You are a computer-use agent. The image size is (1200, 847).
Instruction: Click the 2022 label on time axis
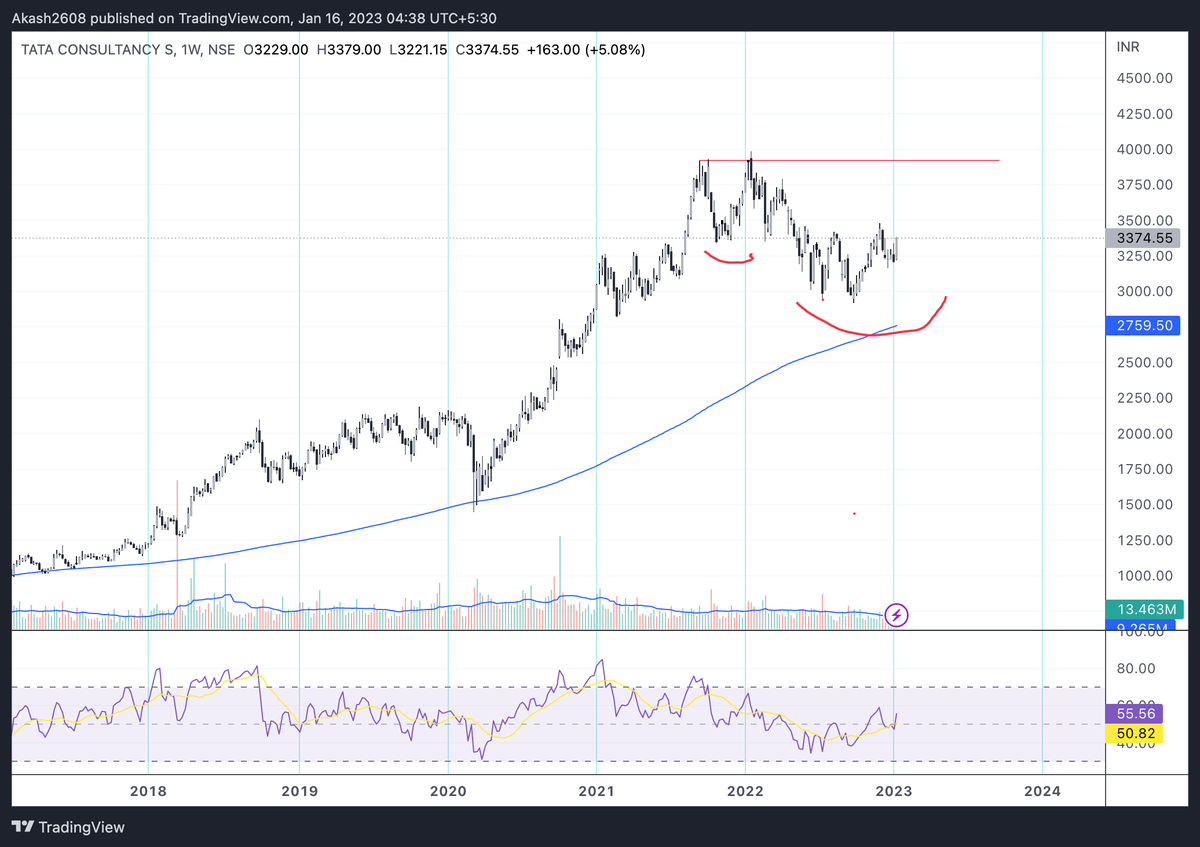point(745,790)
